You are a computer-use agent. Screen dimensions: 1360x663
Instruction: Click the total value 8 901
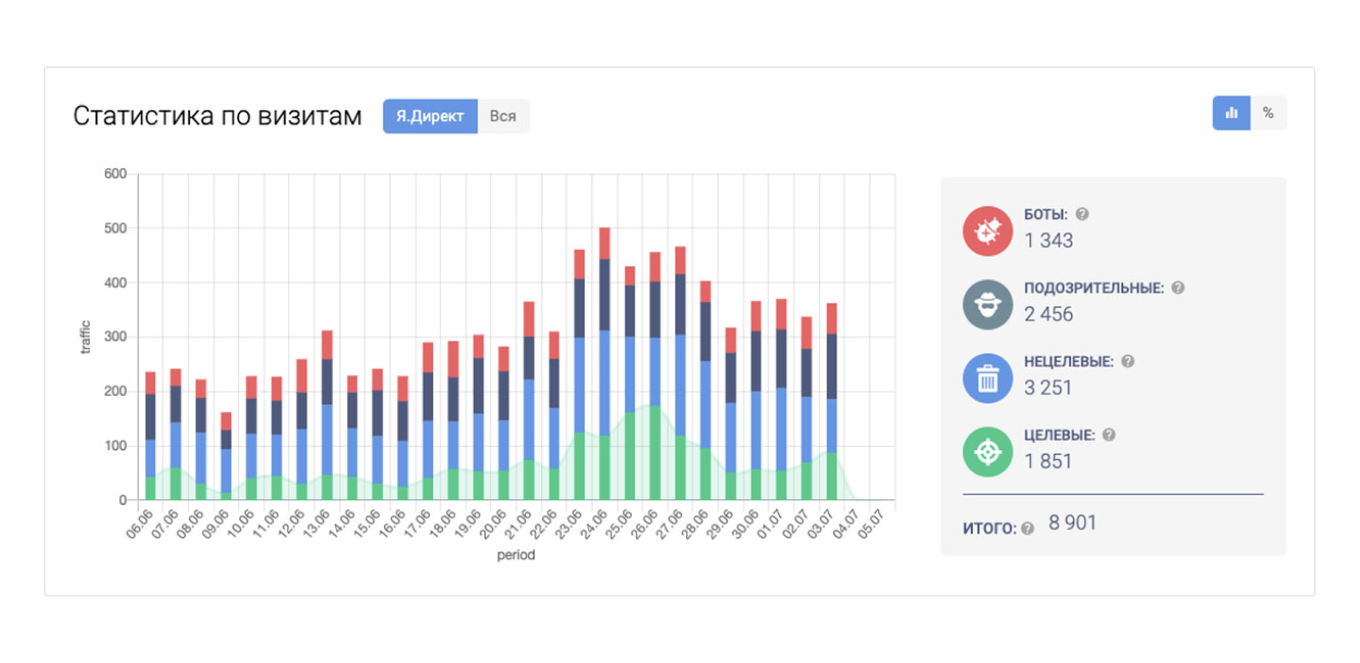[1073, 523]
